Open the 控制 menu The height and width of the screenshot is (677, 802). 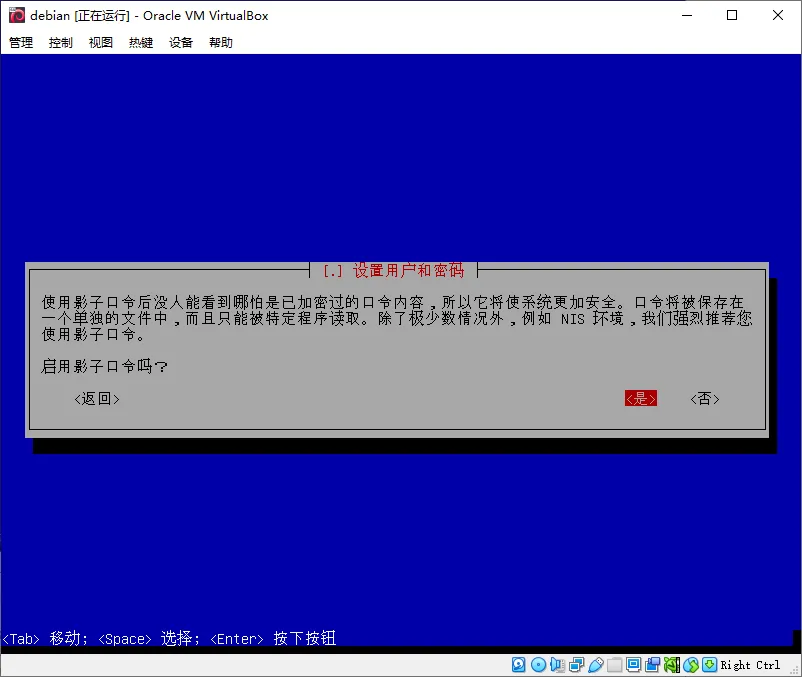[61, 42]
